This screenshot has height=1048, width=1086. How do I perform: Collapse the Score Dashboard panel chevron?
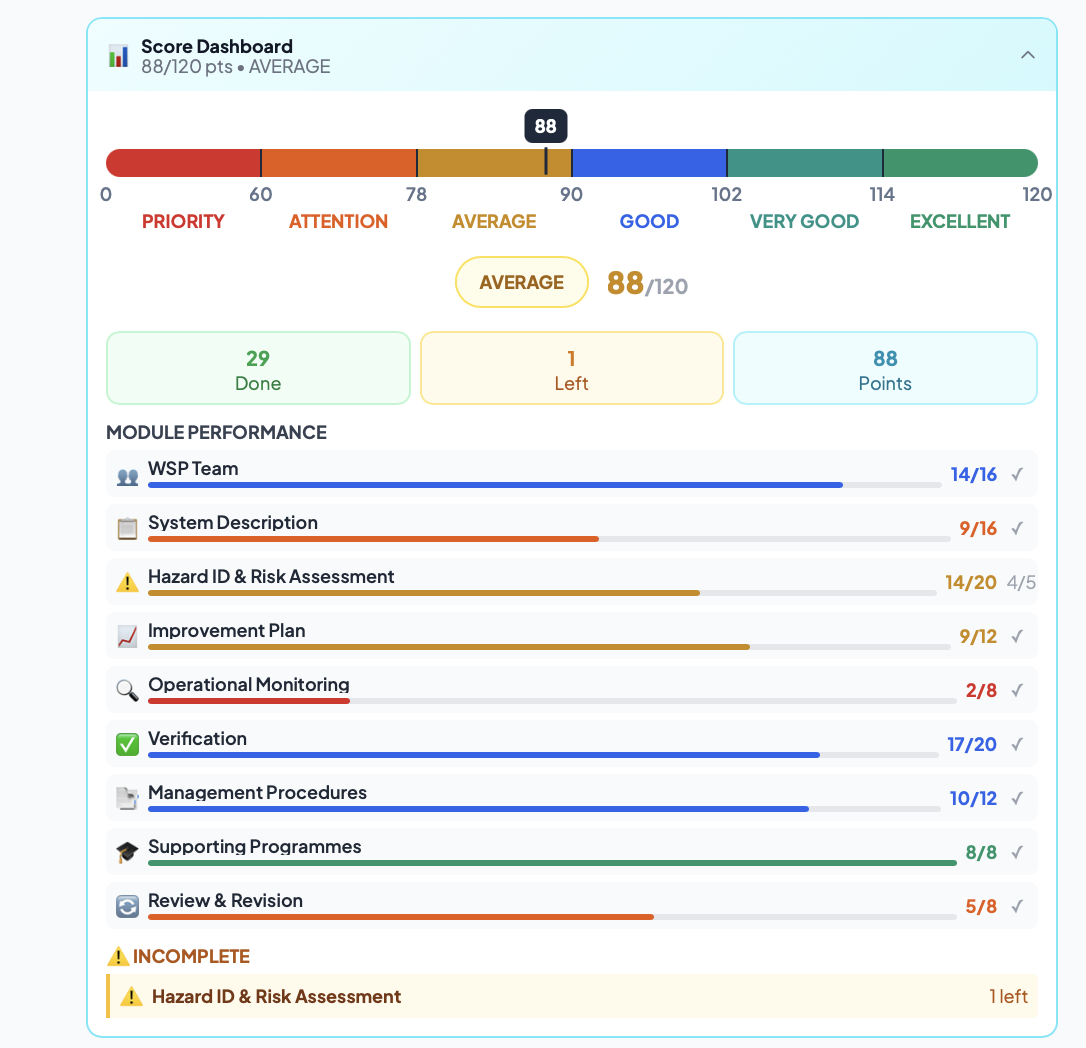1028,55
